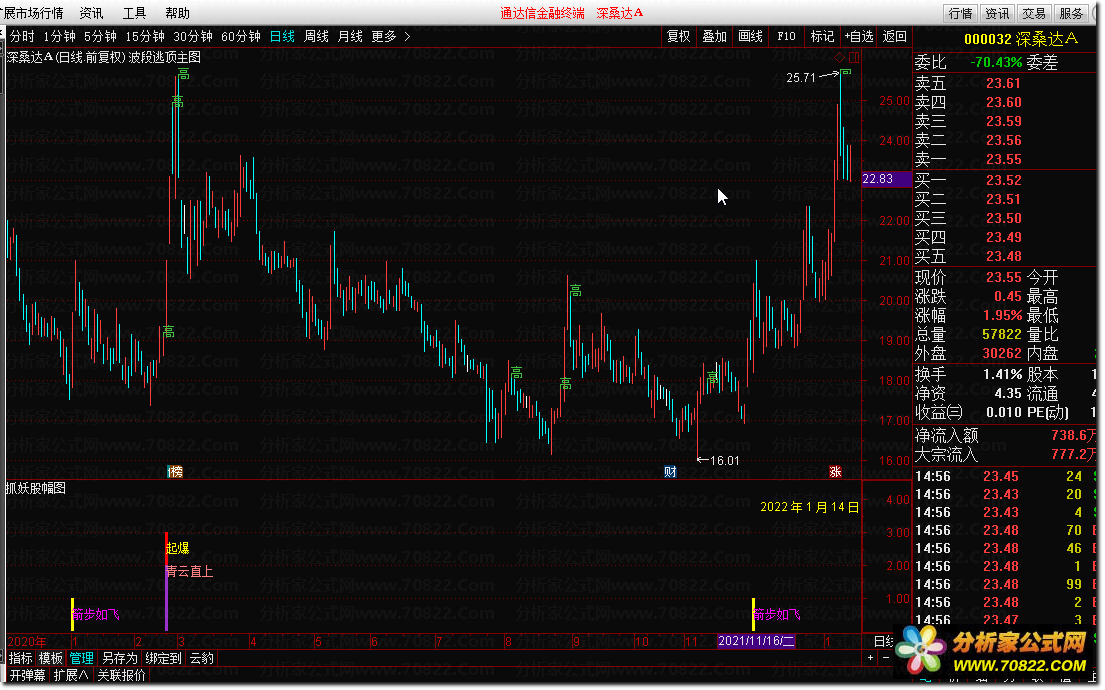Click the 叠加 overlay button

point(715,36)
